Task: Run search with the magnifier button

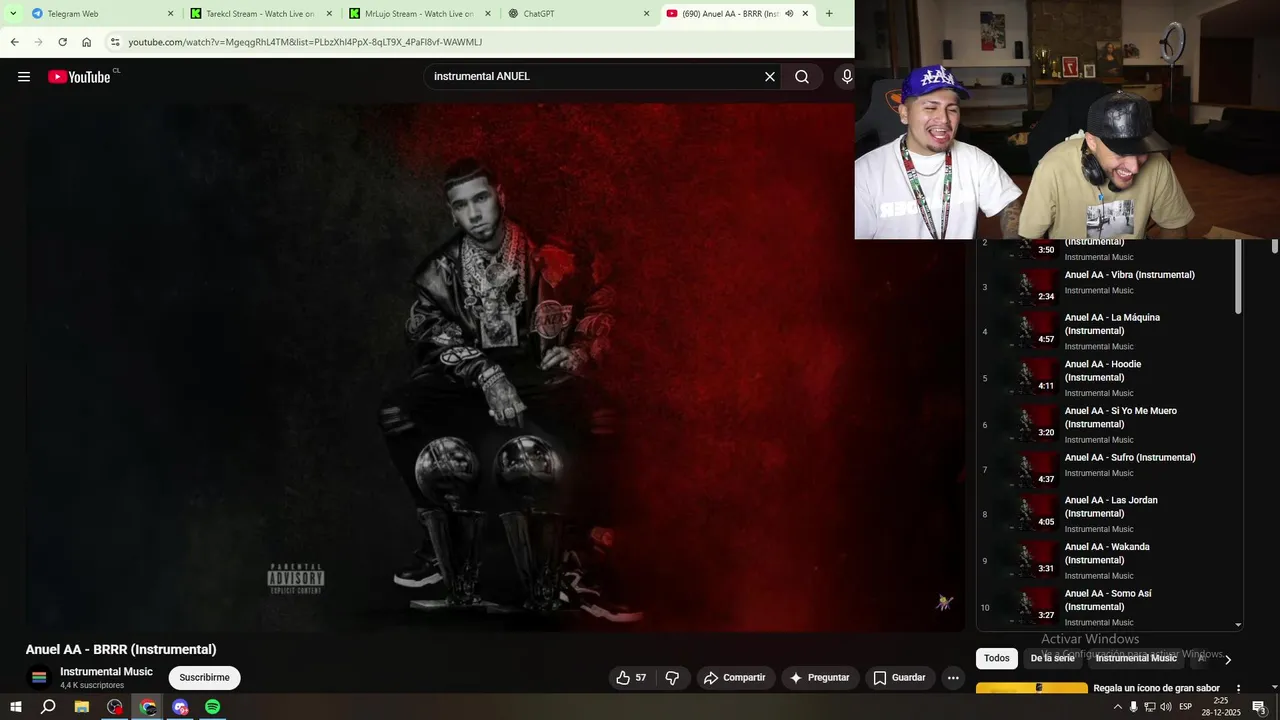Action: tap(802, 77)
